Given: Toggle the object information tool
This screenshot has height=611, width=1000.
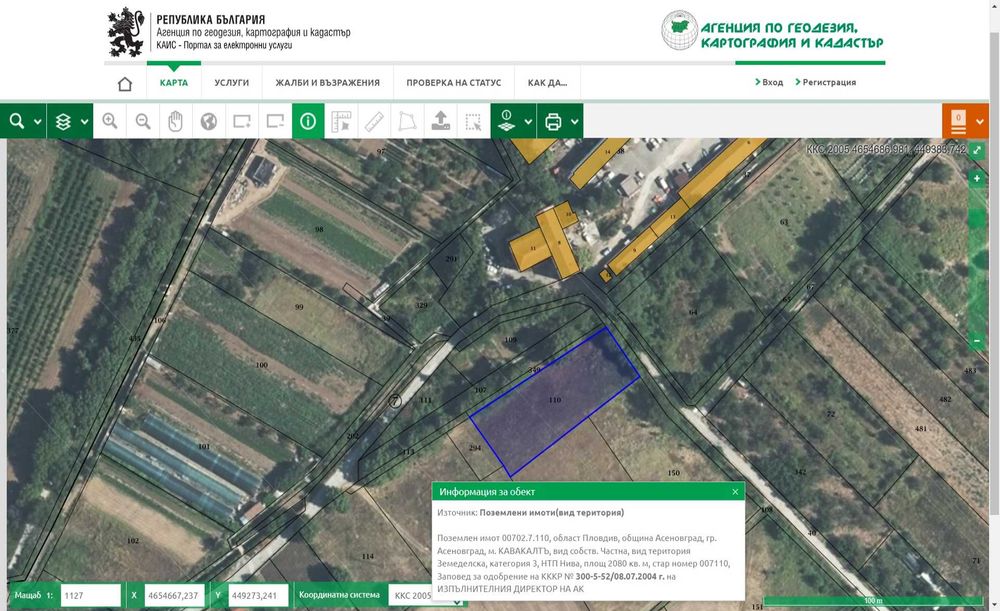Looking at the screenshot, I should [308, 121].
